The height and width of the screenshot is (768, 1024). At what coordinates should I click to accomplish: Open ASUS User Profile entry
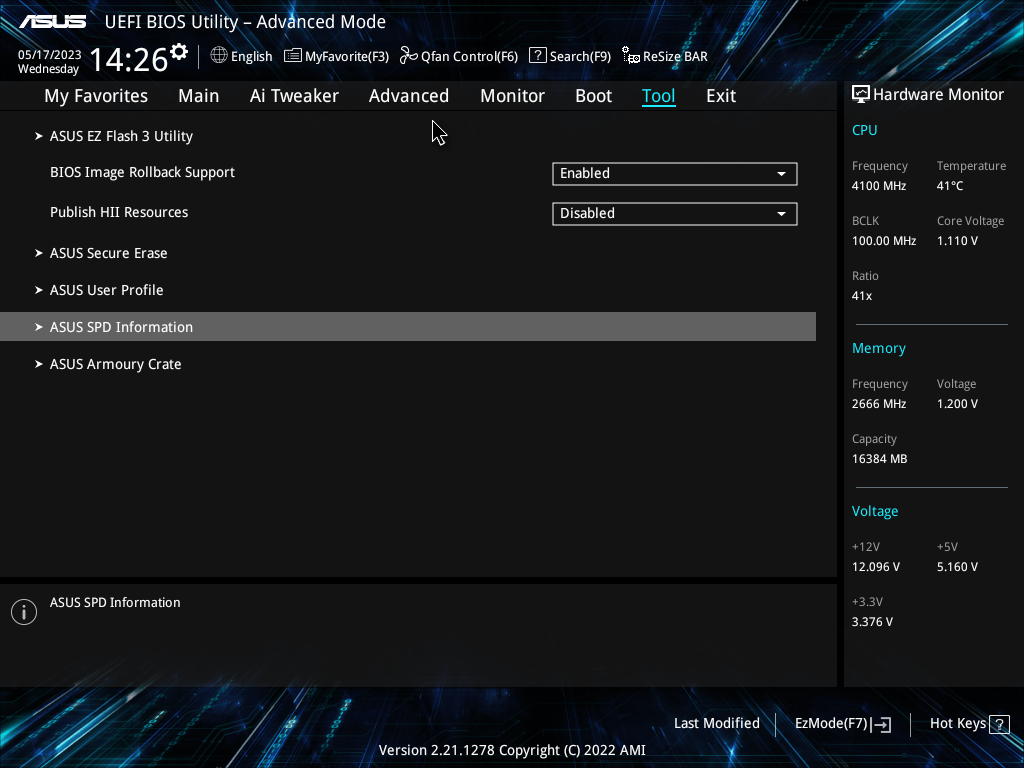click(x=106, y=290)
